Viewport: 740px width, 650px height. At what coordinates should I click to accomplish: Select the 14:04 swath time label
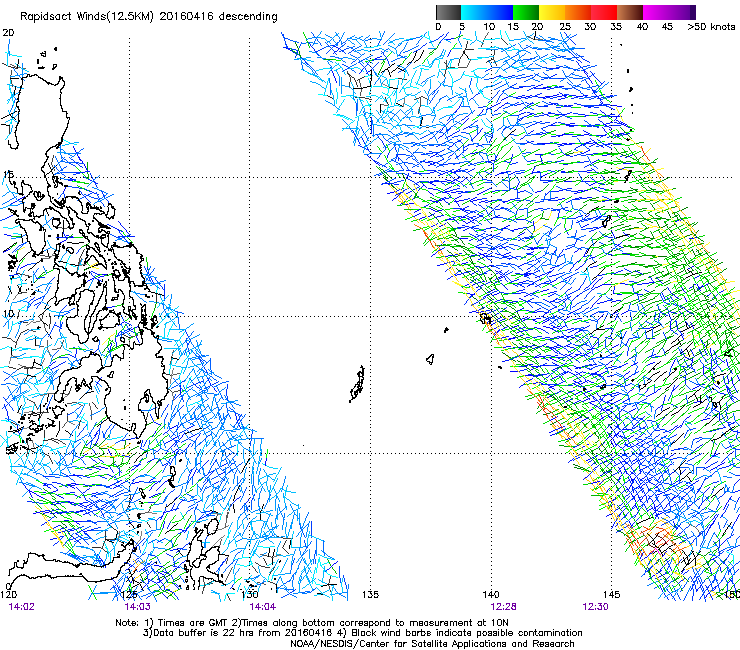point(263,607)
